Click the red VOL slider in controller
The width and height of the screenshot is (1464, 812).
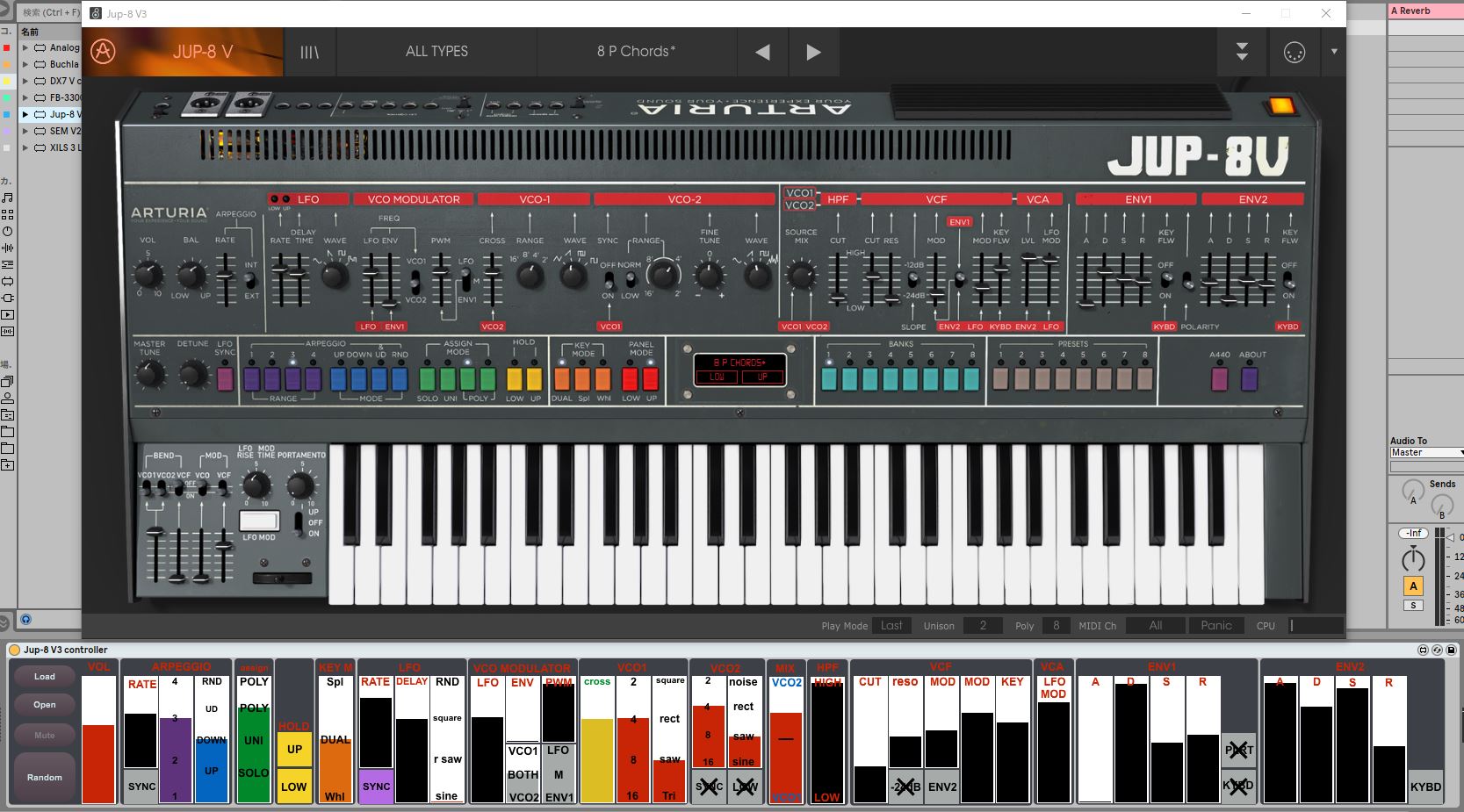[x=98, y=762]
